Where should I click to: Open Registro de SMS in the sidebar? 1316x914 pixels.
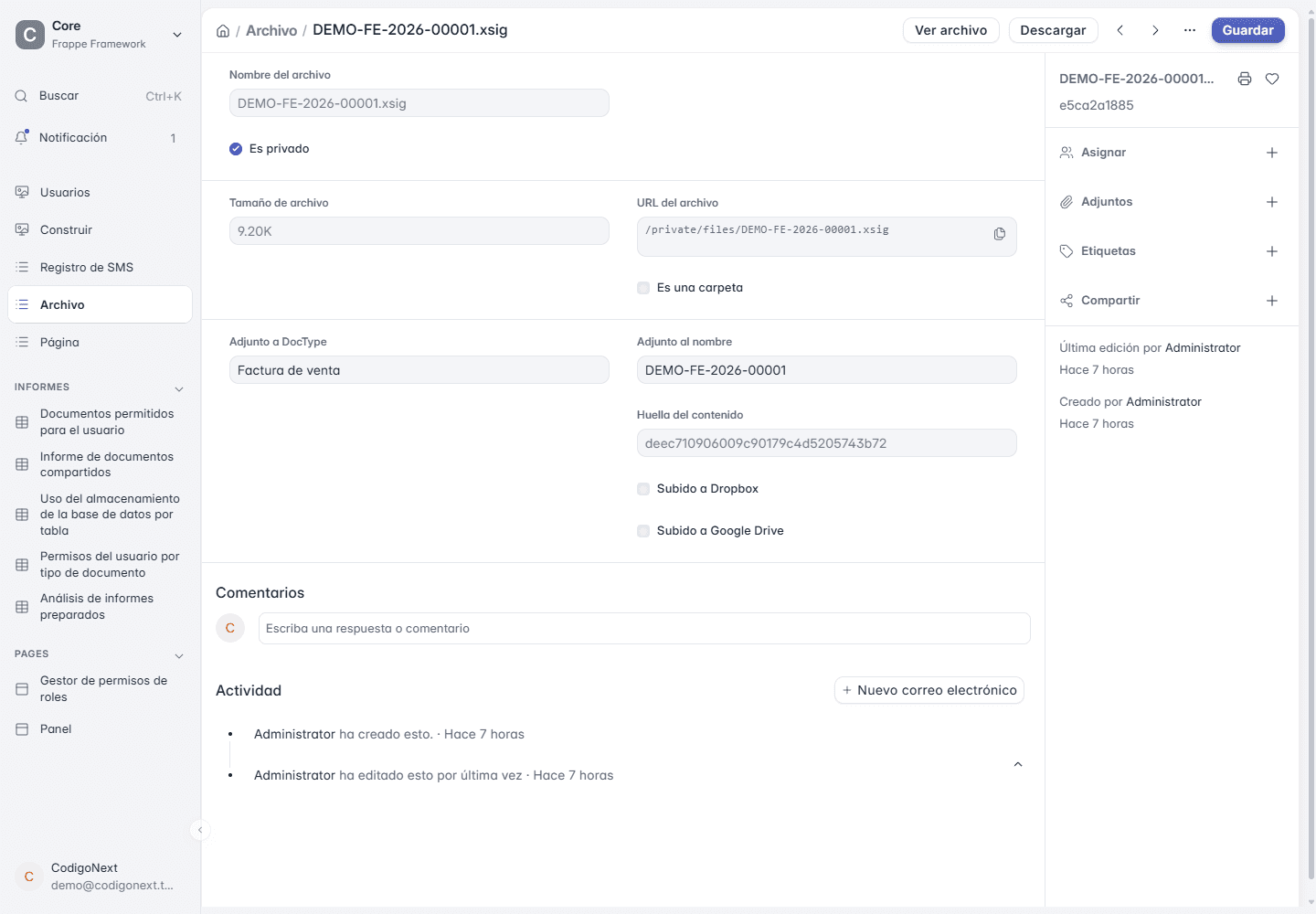click(100, 268)
